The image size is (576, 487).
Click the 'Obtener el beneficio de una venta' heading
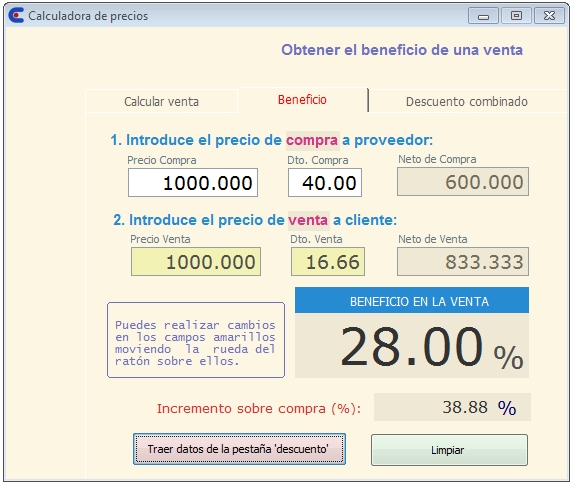(x=402, y=50)
